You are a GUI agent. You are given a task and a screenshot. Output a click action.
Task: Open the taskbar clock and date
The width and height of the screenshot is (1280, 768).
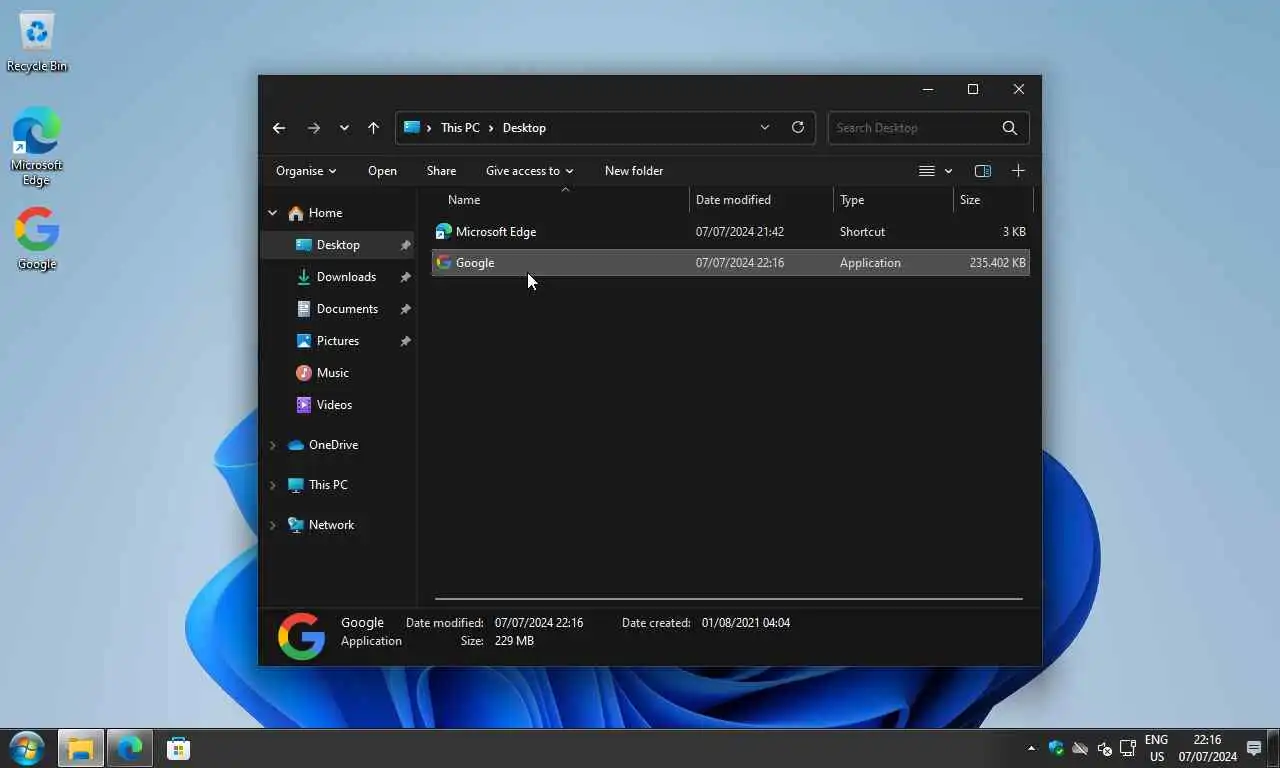point(1208,748)
